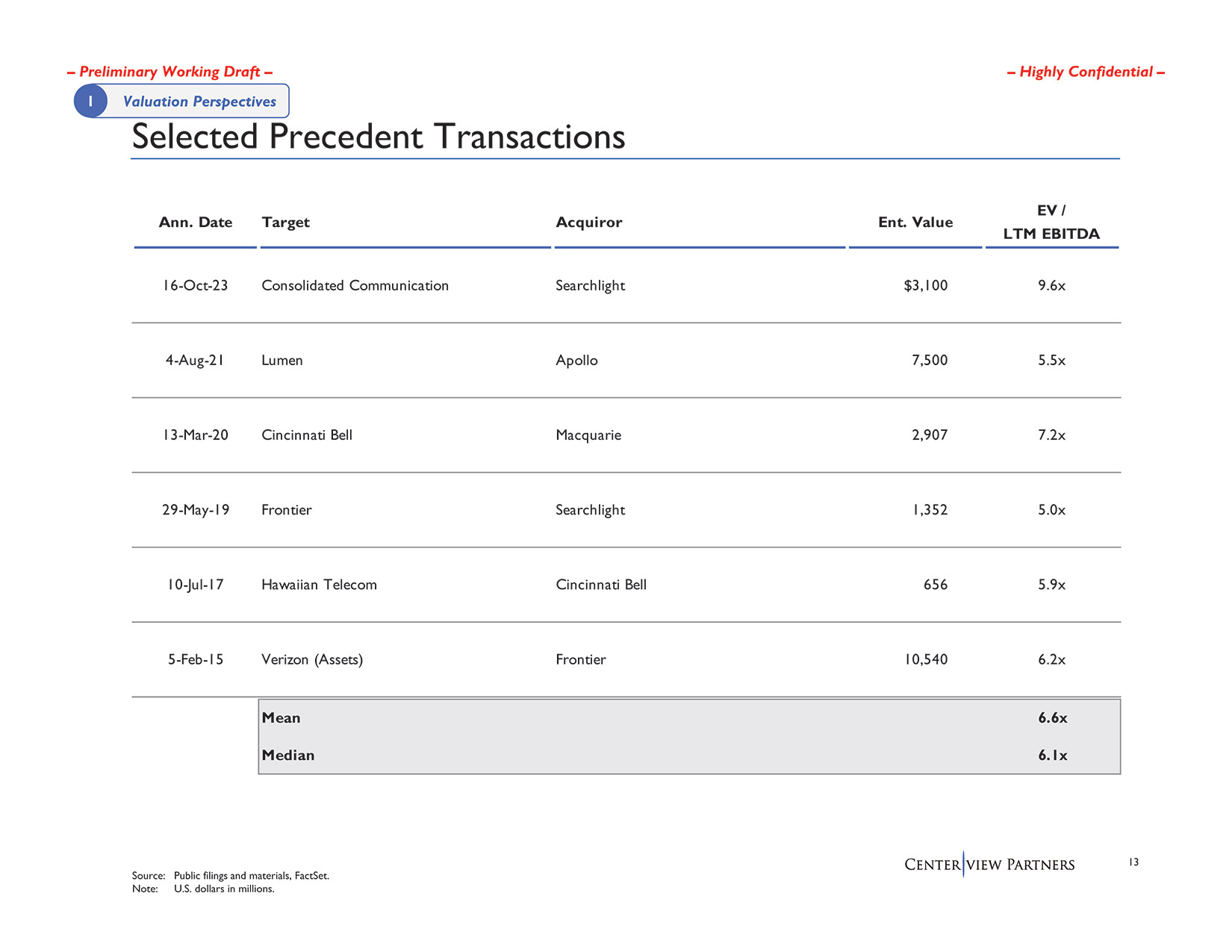Click the Highly Confidential header text
Screen dimensions: 1232x952
[x=1086, y=72]
